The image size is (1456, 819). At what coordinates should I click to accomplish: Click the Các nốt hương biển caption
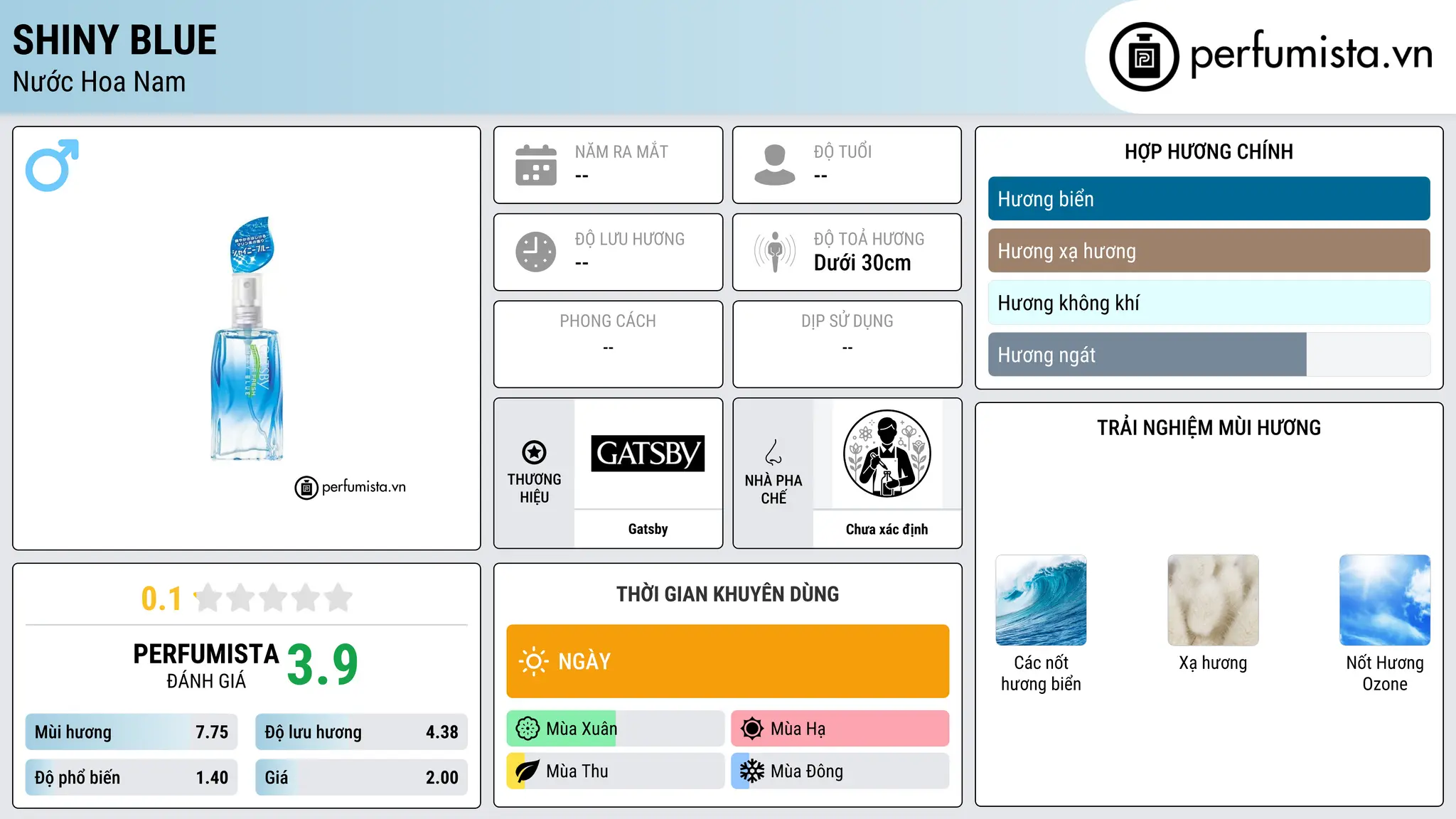pyautogui.click(x=1041, y=673)
